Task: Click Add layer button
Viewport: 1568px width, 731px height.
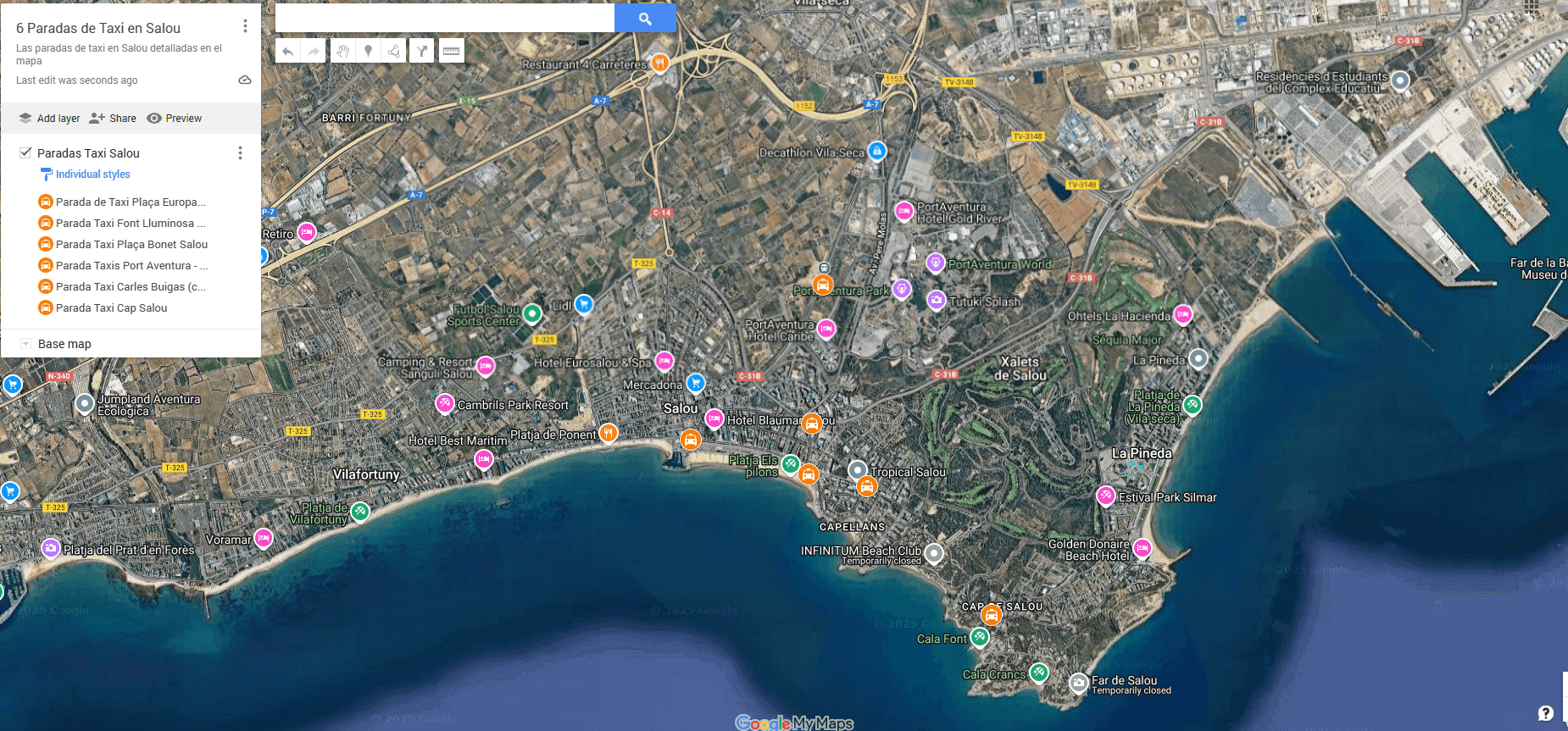Action: click(x=49, y=119)
